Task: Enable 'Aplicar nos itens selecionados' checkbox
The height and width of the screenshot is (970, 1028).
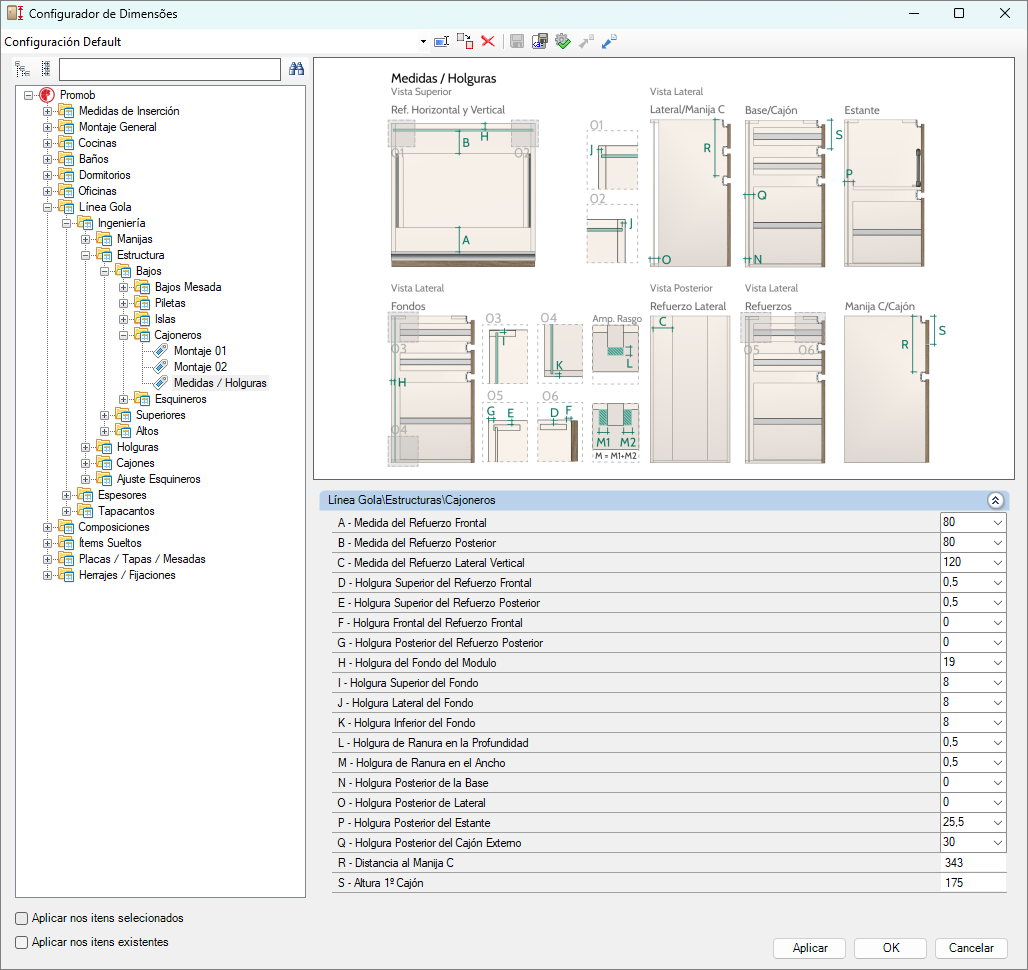Action: 22,918
